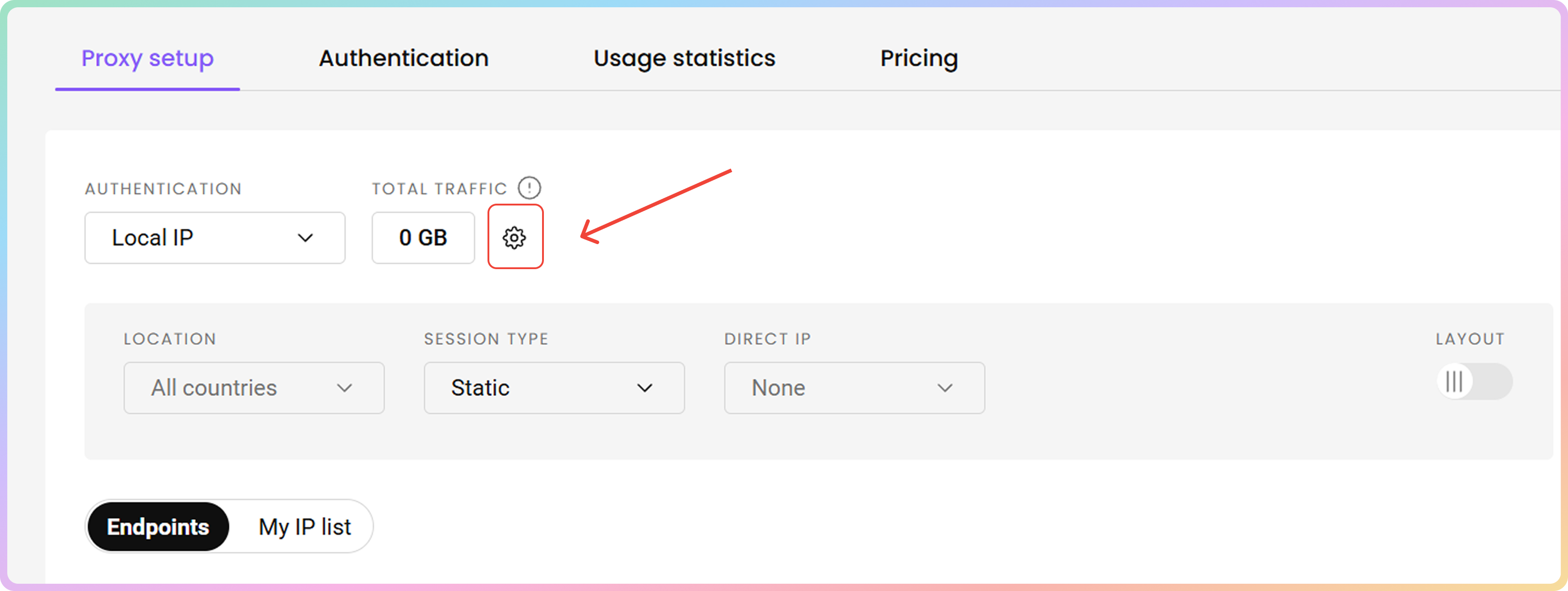Click the All countries chevron arrow
1568x591 pixels.
345,388
